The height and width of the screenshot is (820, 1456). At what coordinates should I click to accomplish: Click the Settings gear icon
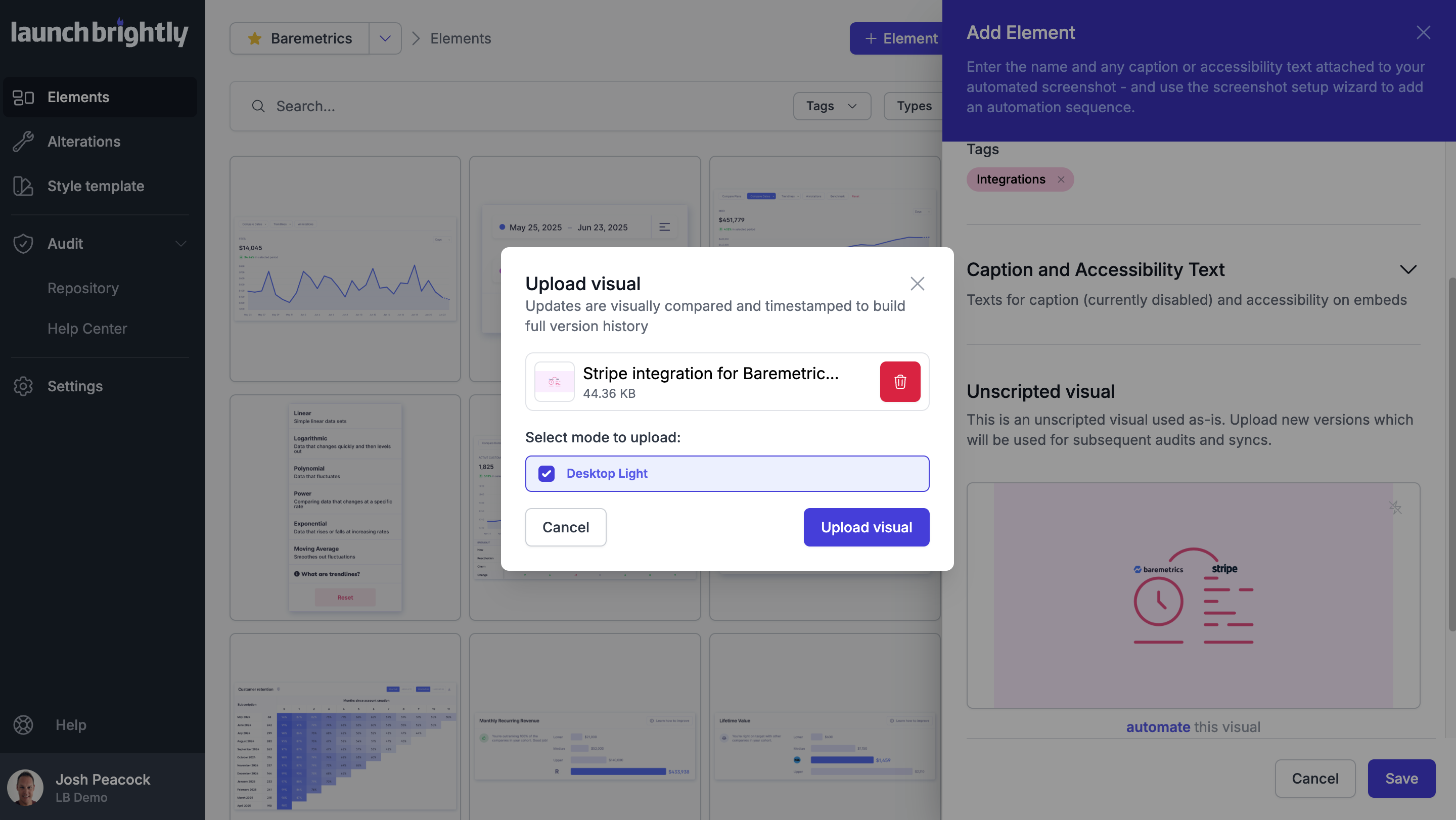(23, 386)
